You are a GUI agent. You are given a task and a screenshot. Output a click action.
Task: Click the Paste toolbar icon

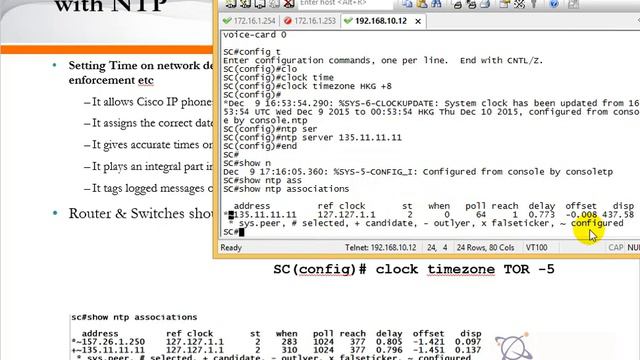422,4
